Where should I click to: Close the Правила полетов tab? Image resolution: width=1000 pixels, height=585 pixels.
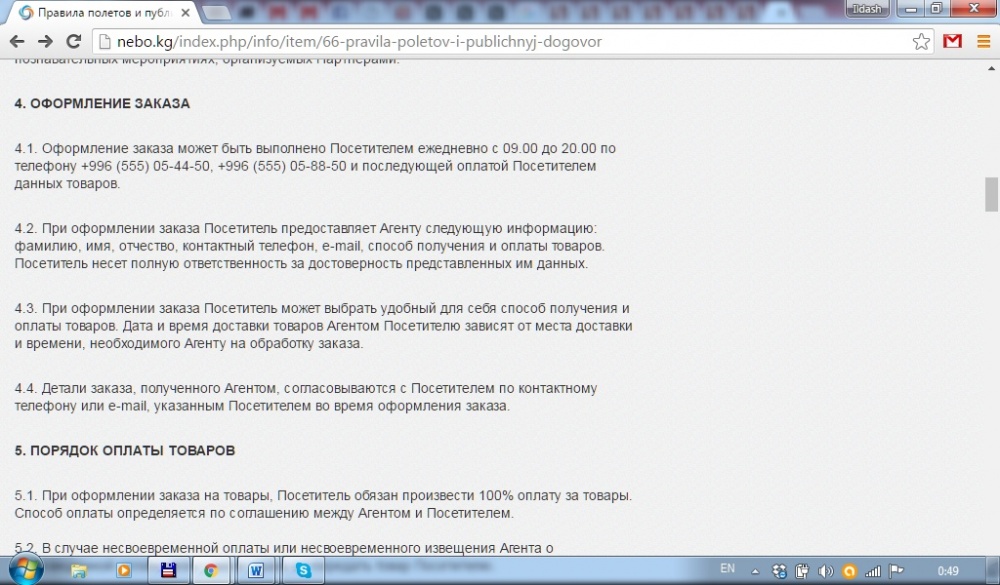click(x=185, y=12)
